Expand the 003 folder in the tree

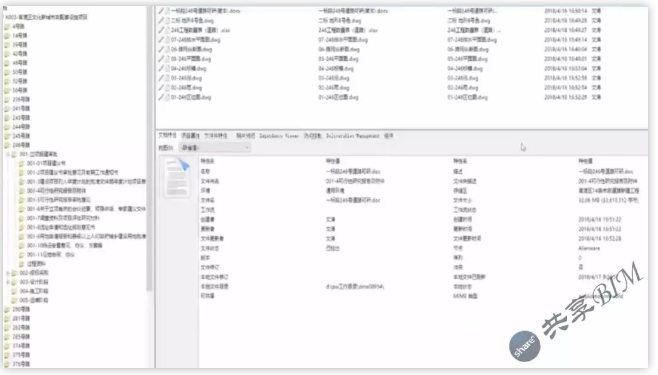[x=8, y=282]
